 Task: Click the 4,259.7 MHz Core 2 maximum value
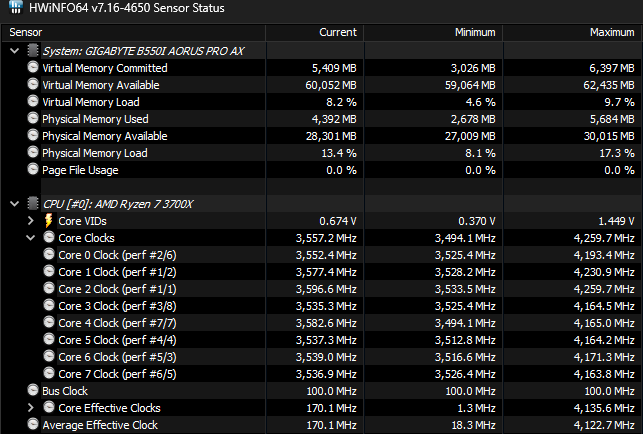(604, 289)
